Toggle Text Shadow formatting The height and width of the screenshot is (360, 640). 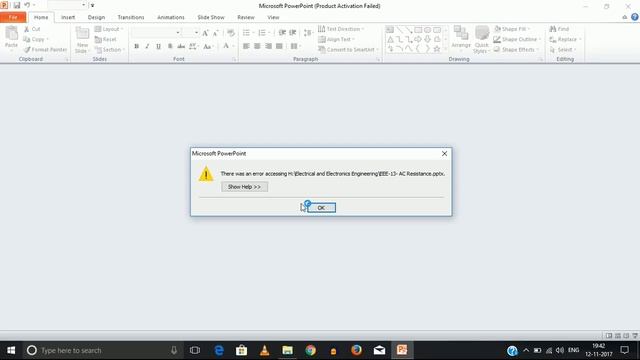170,46
